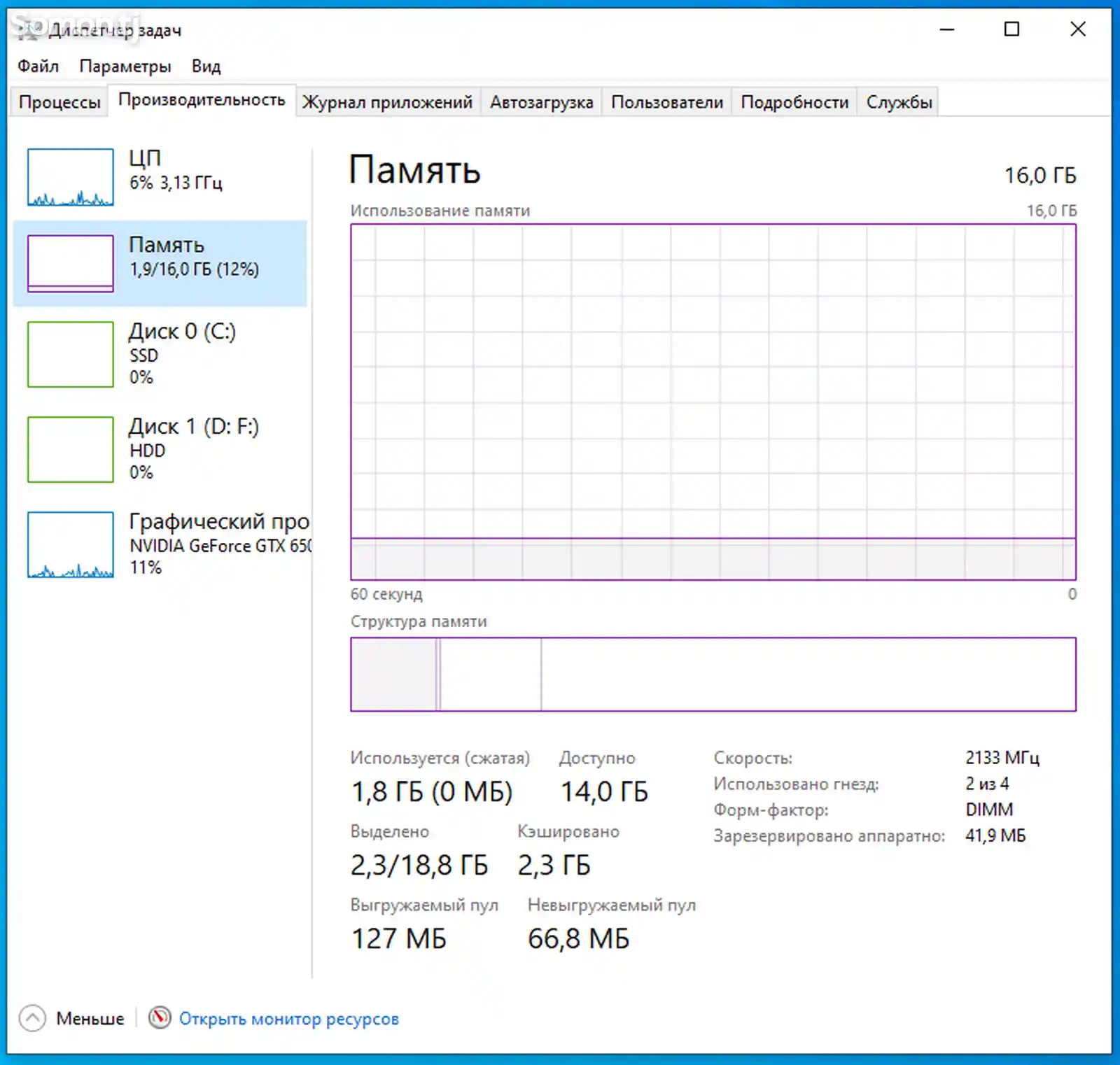Click the memory usage graph

coord(713,402)
